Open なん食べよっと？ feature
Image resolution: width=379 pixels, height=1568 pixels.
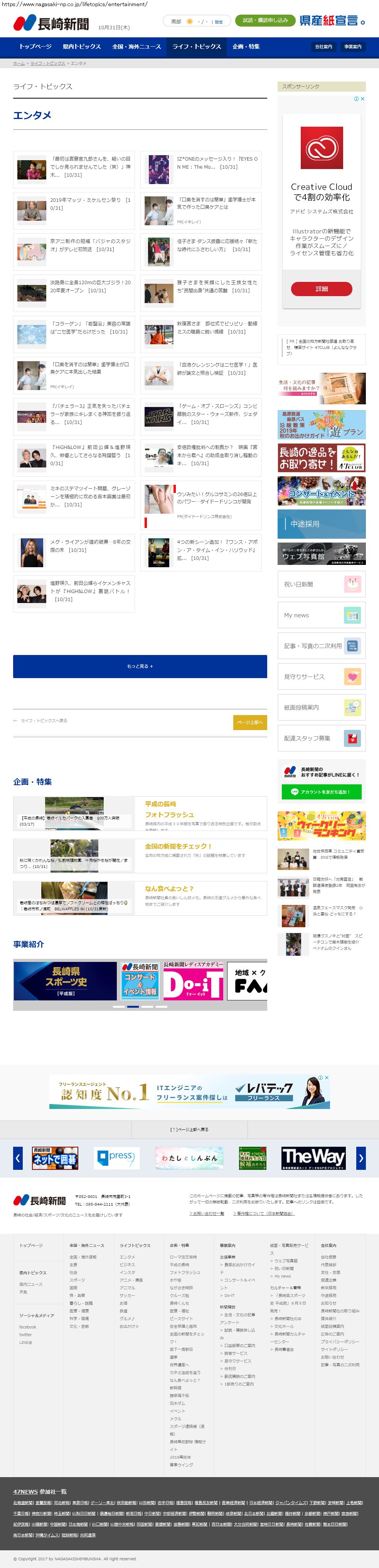click(x=140, y=898)
